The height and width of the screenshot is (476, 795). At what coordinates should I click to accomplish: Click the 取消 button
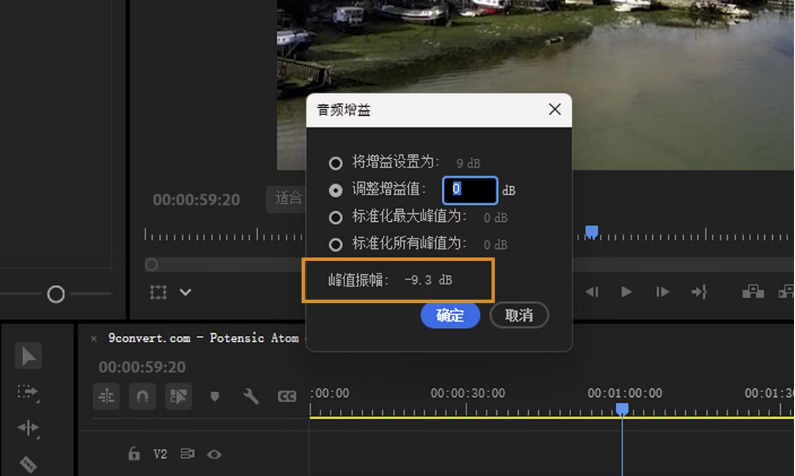519,315
